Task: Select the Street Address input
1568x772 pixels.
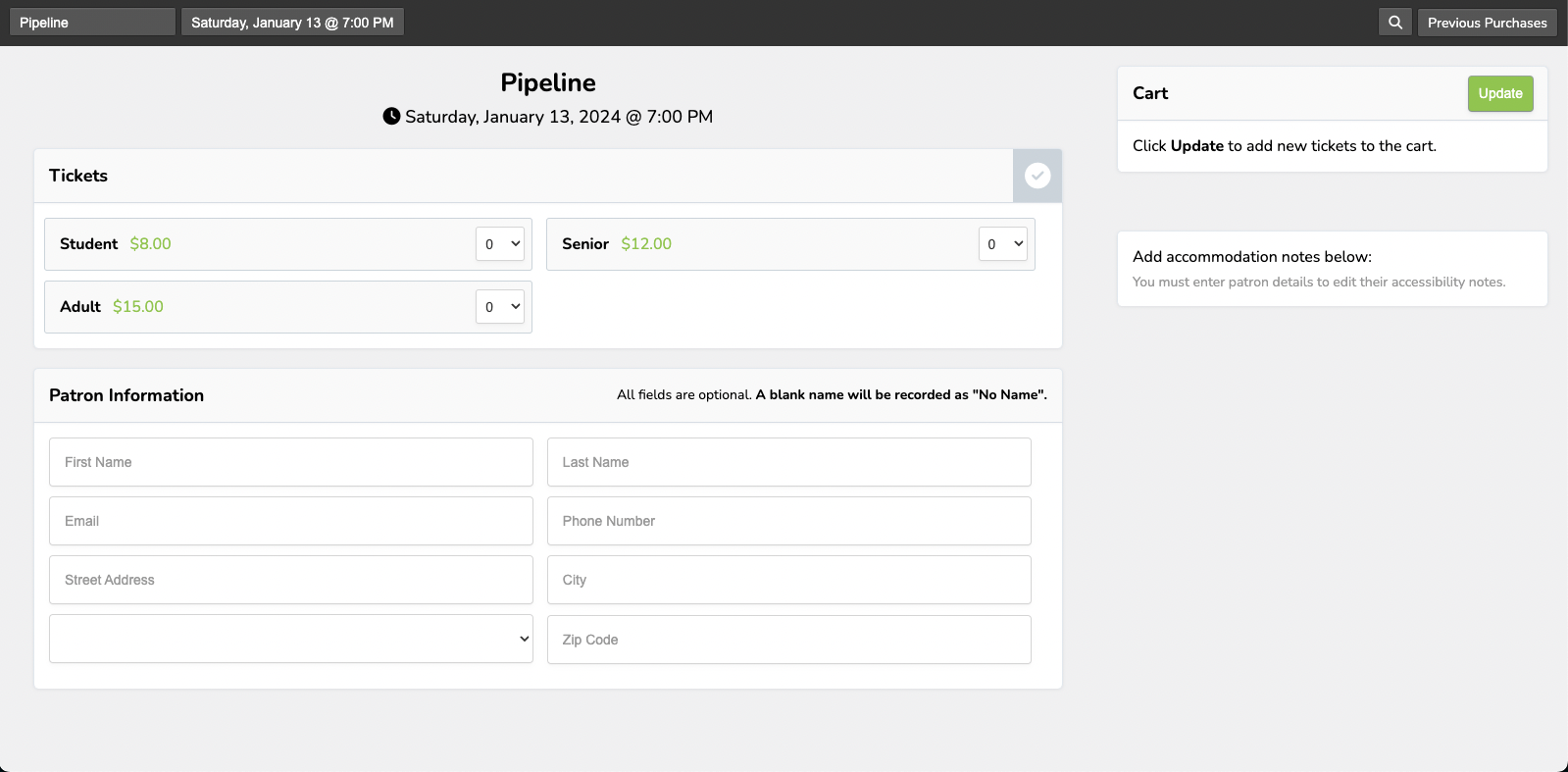Action: [291, 580]
